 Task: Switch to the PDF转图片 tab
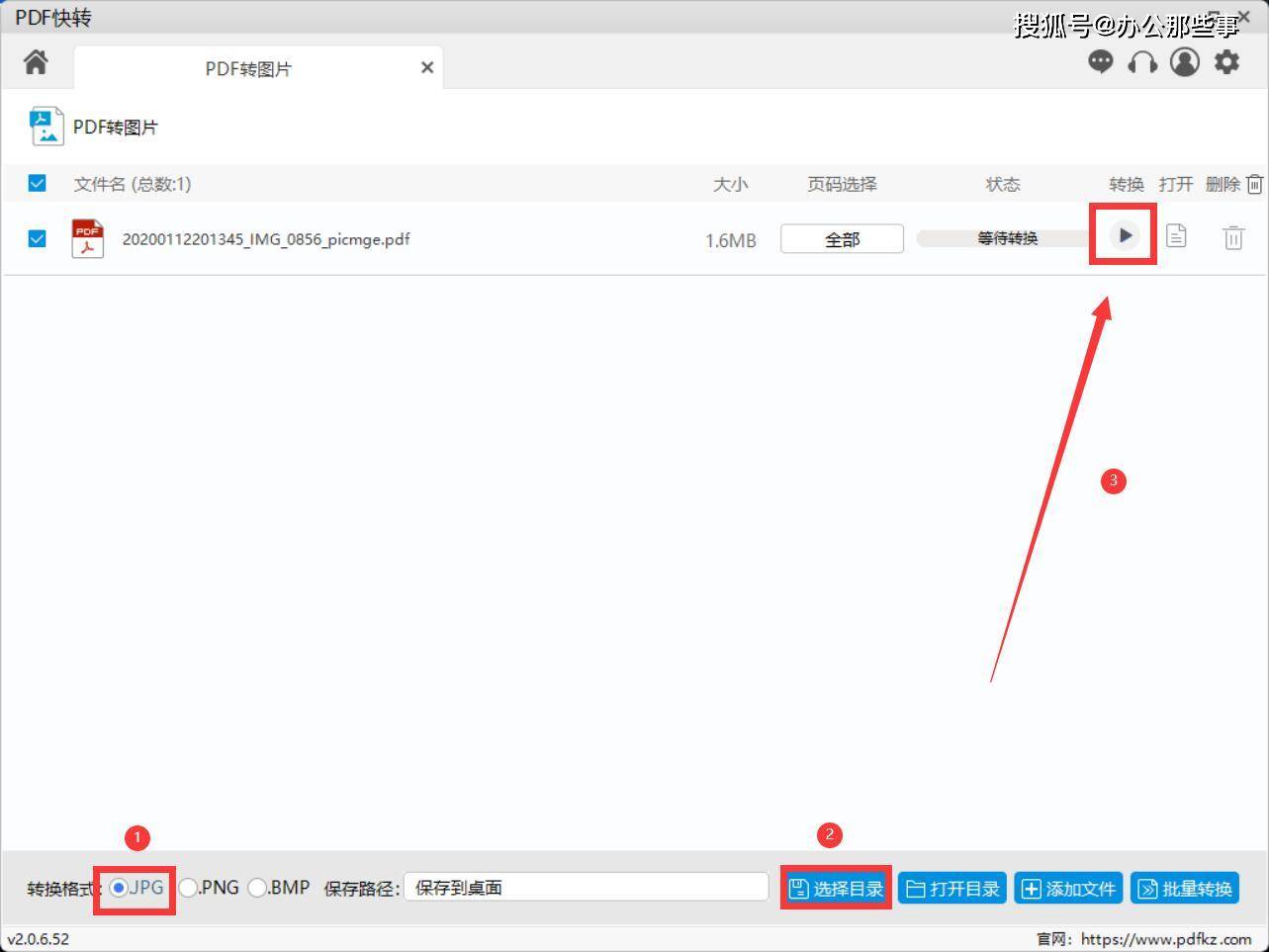(x=247, y=68)
